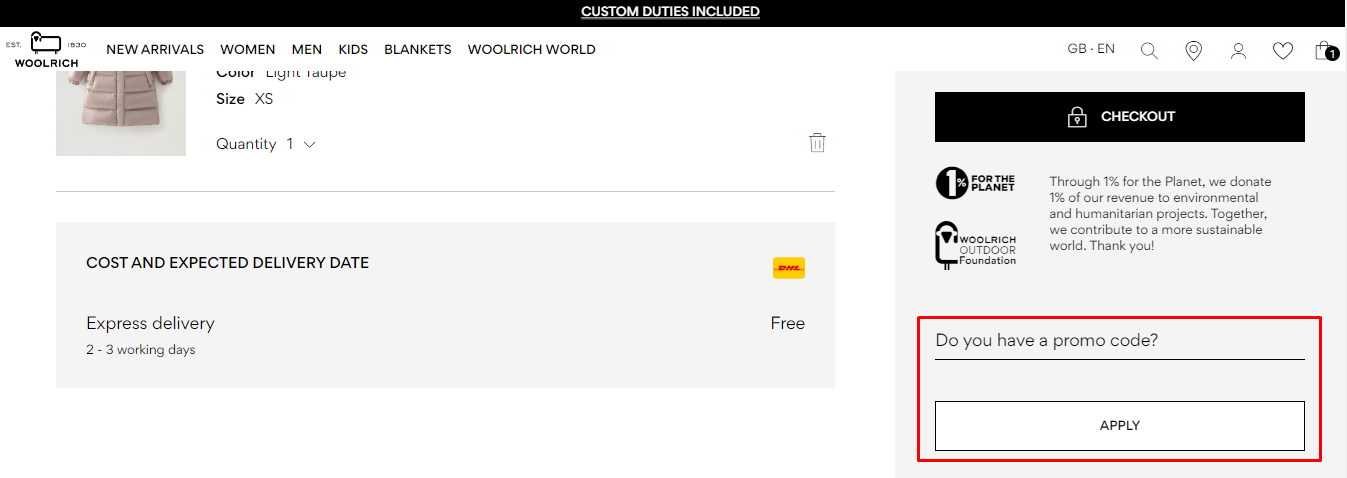1347x478 pixels.
Task: Open the Woolrich World menu
Action: 532,49
